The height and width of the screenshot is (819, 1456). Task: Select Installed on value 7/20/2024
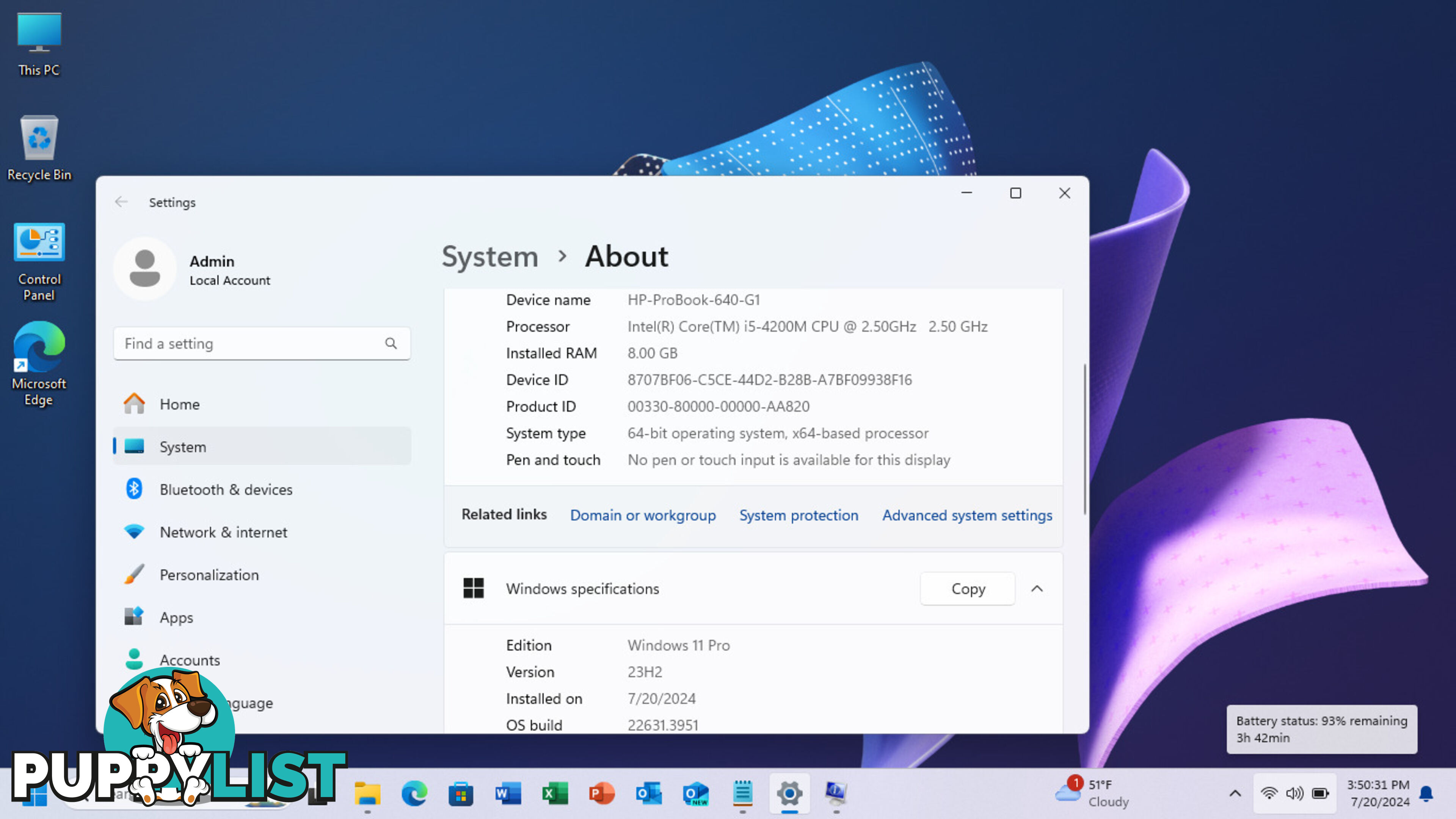coord(661,698)
